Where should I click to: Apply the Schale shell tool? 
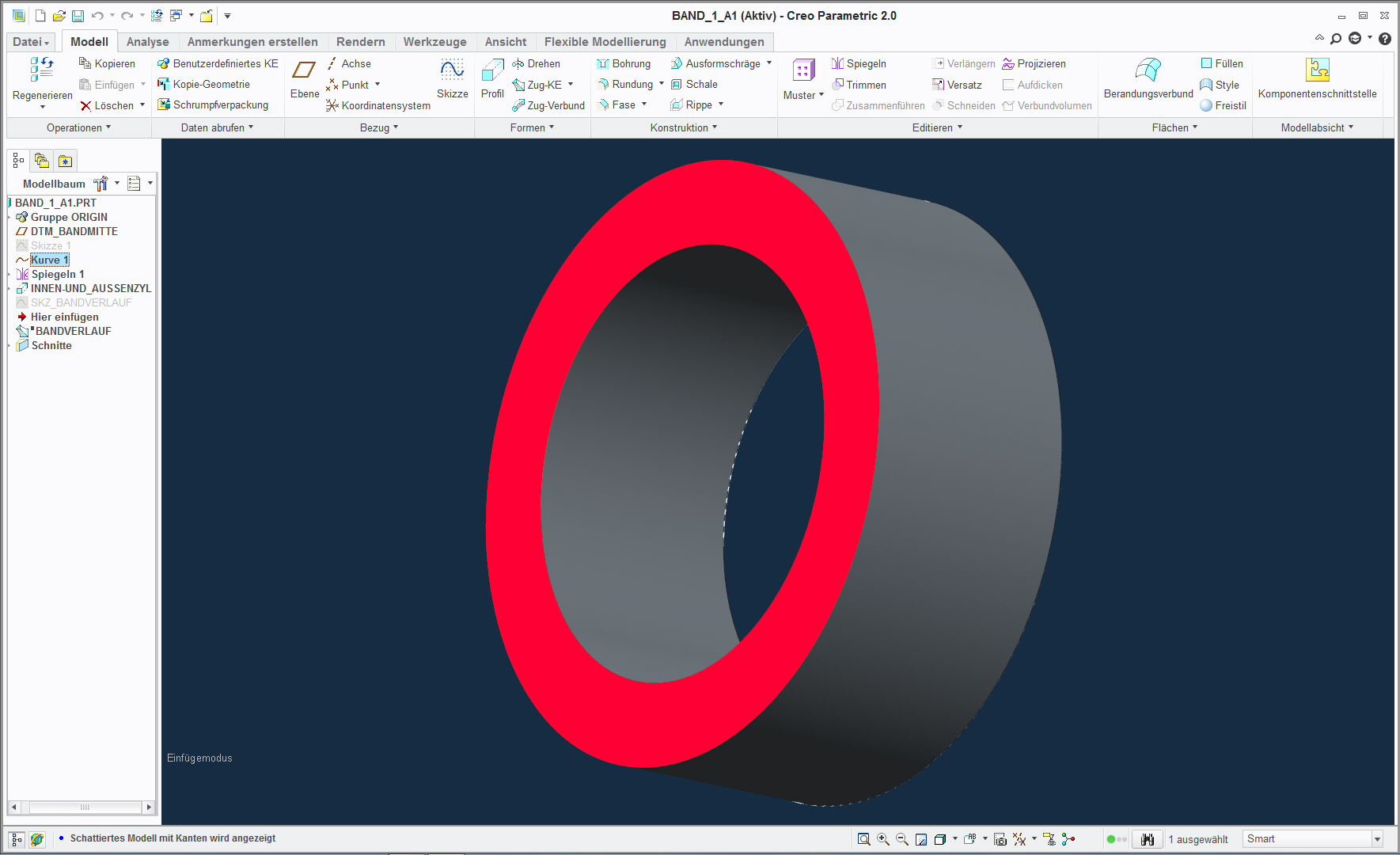point(694,84)
